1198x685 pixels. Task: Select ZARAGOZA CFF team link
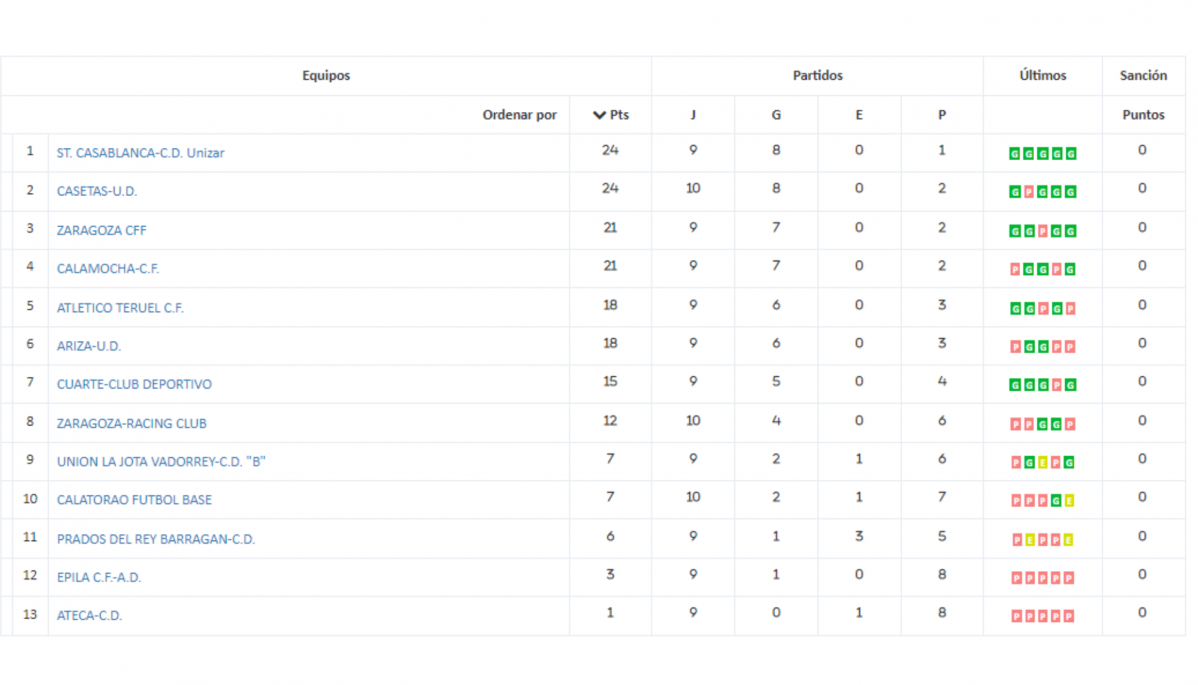pyautogui.click(x=102, y=230)
